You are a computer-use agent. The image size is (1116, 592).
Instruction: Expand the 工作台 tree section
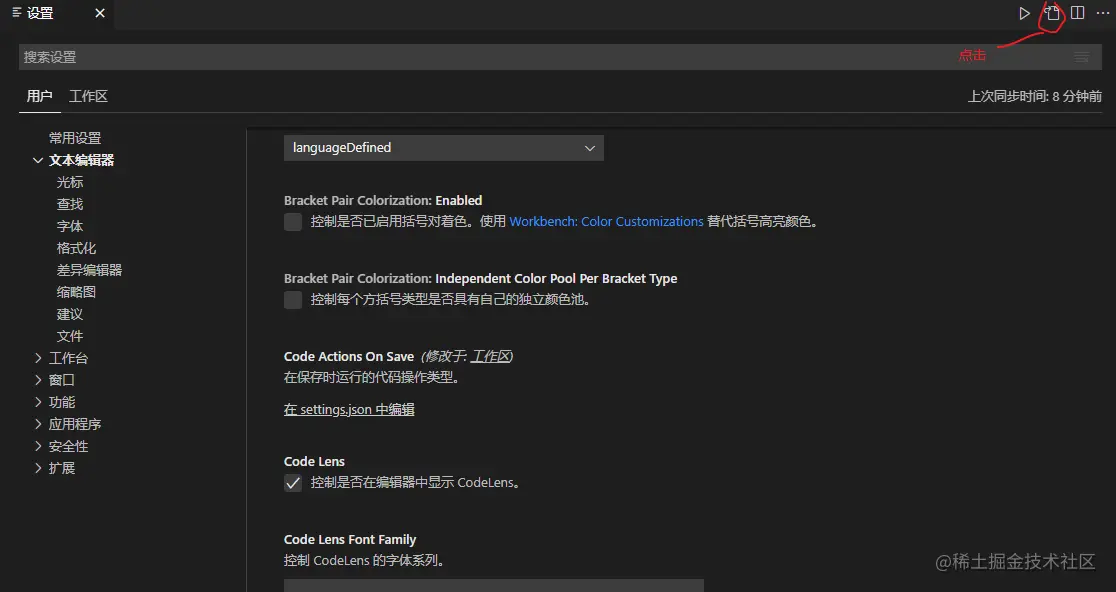coord(38,359)
